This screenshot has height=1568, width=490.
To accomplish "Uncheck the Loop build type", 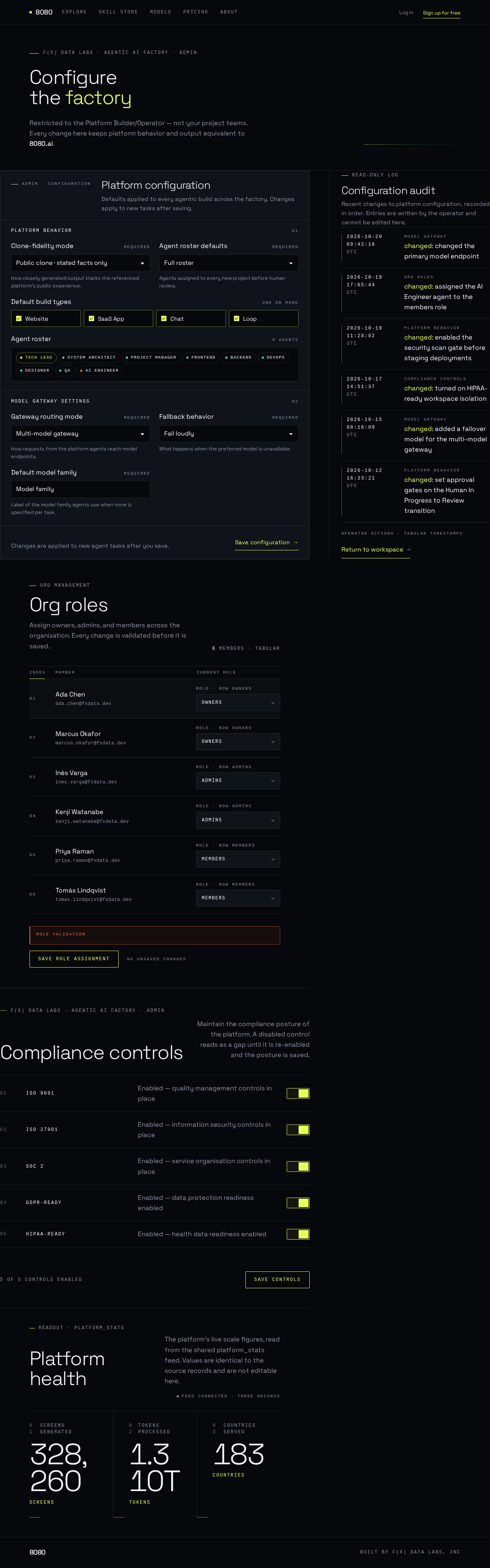I will [x=263, y=318].
